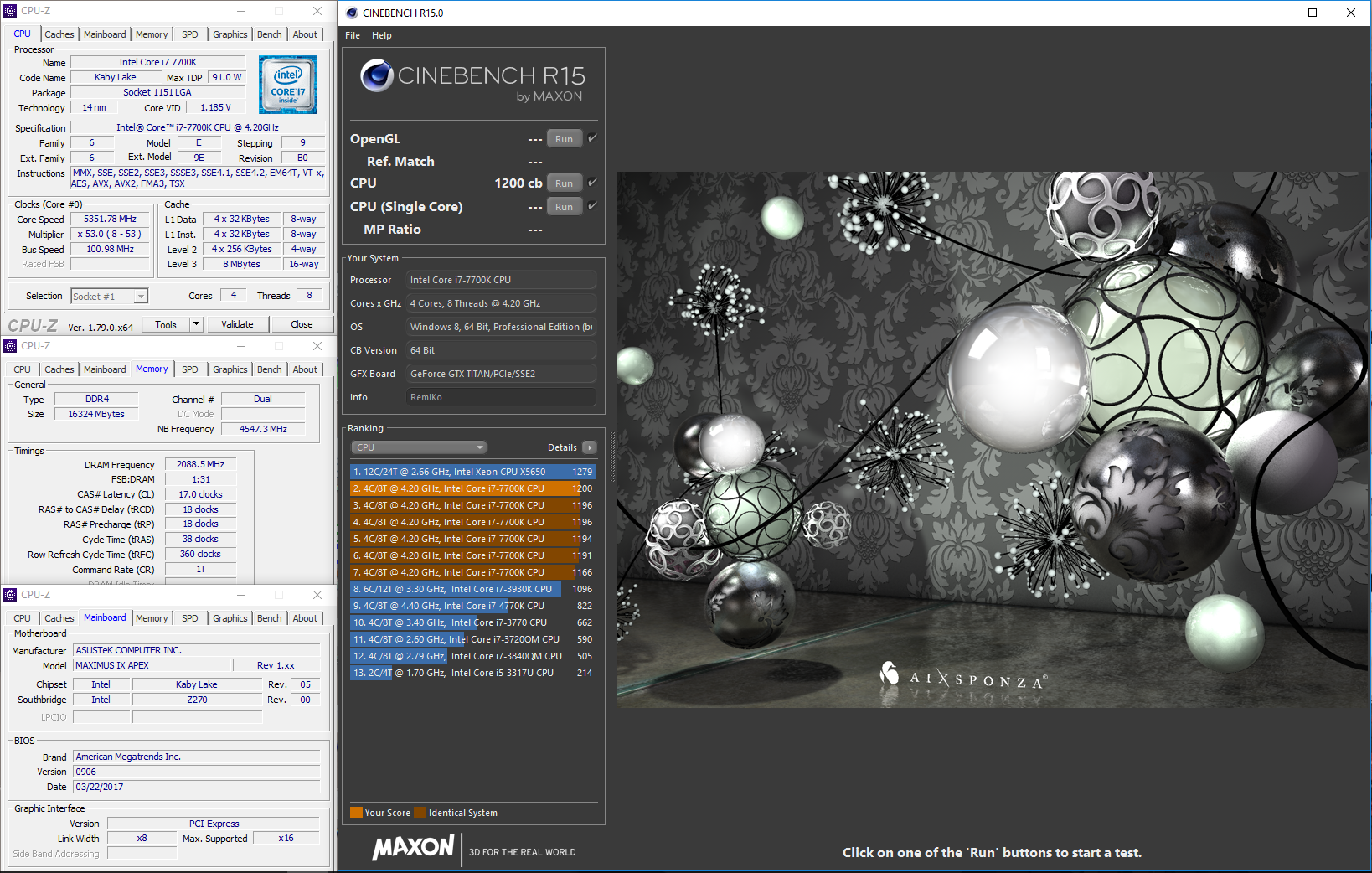Click the GFX Board field GeForce GTX TITAN
This screenshot has width=1372, height=873.
click(501, 374)
